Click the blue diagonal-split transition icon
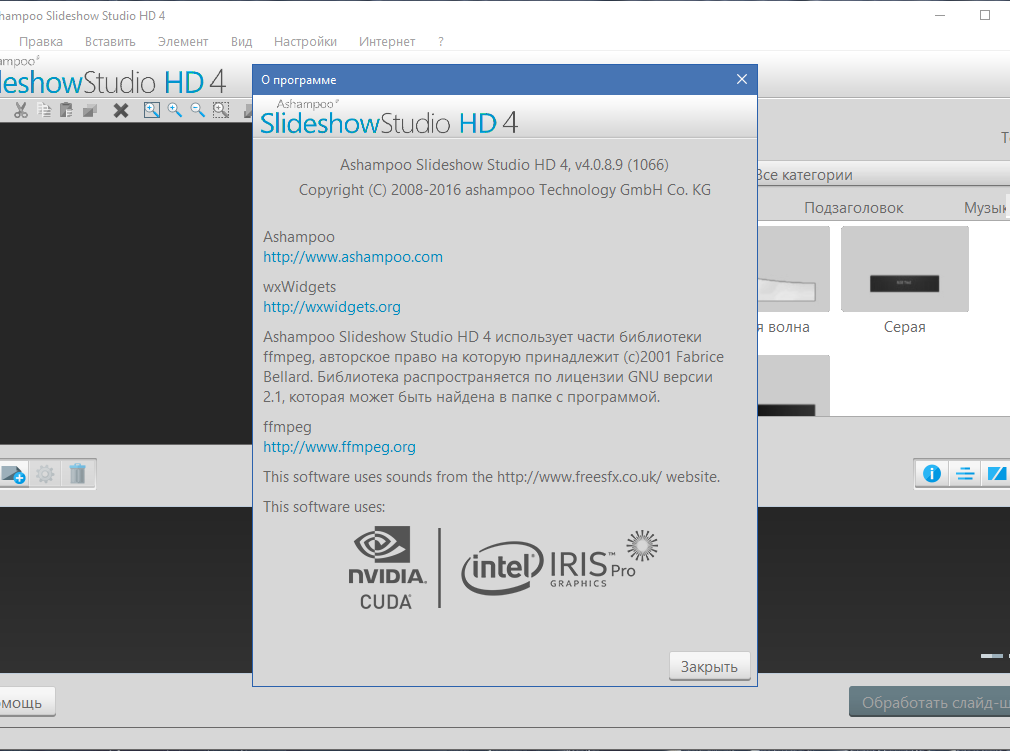The image size is (1010, 751). pyautogui.click(x=997, y=474)
